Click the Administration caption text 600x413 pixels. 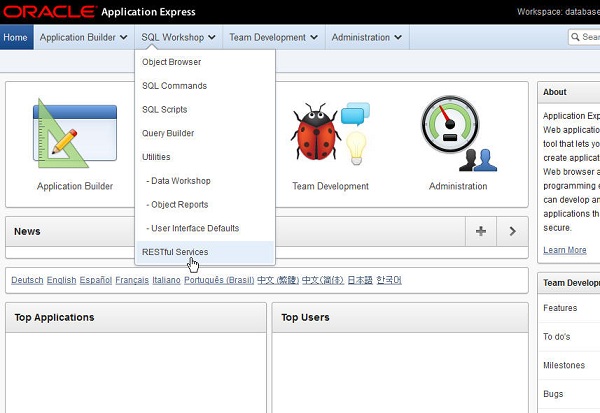click(458, 186)
